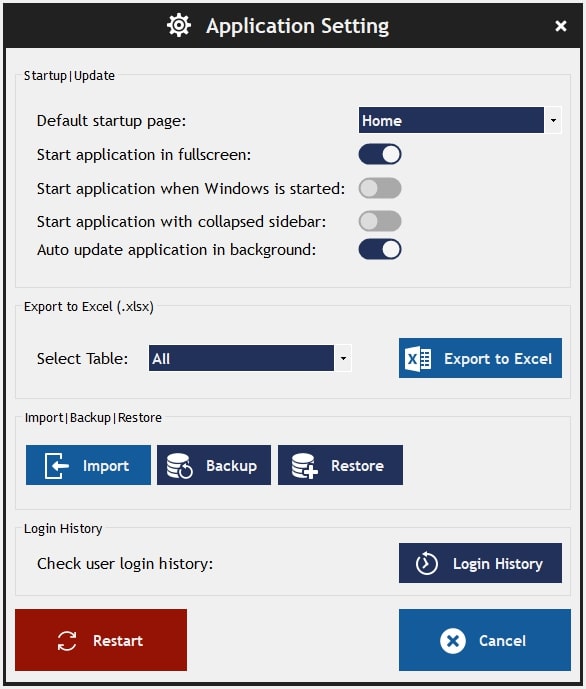Click the Home combo box field

coord(451,120)
